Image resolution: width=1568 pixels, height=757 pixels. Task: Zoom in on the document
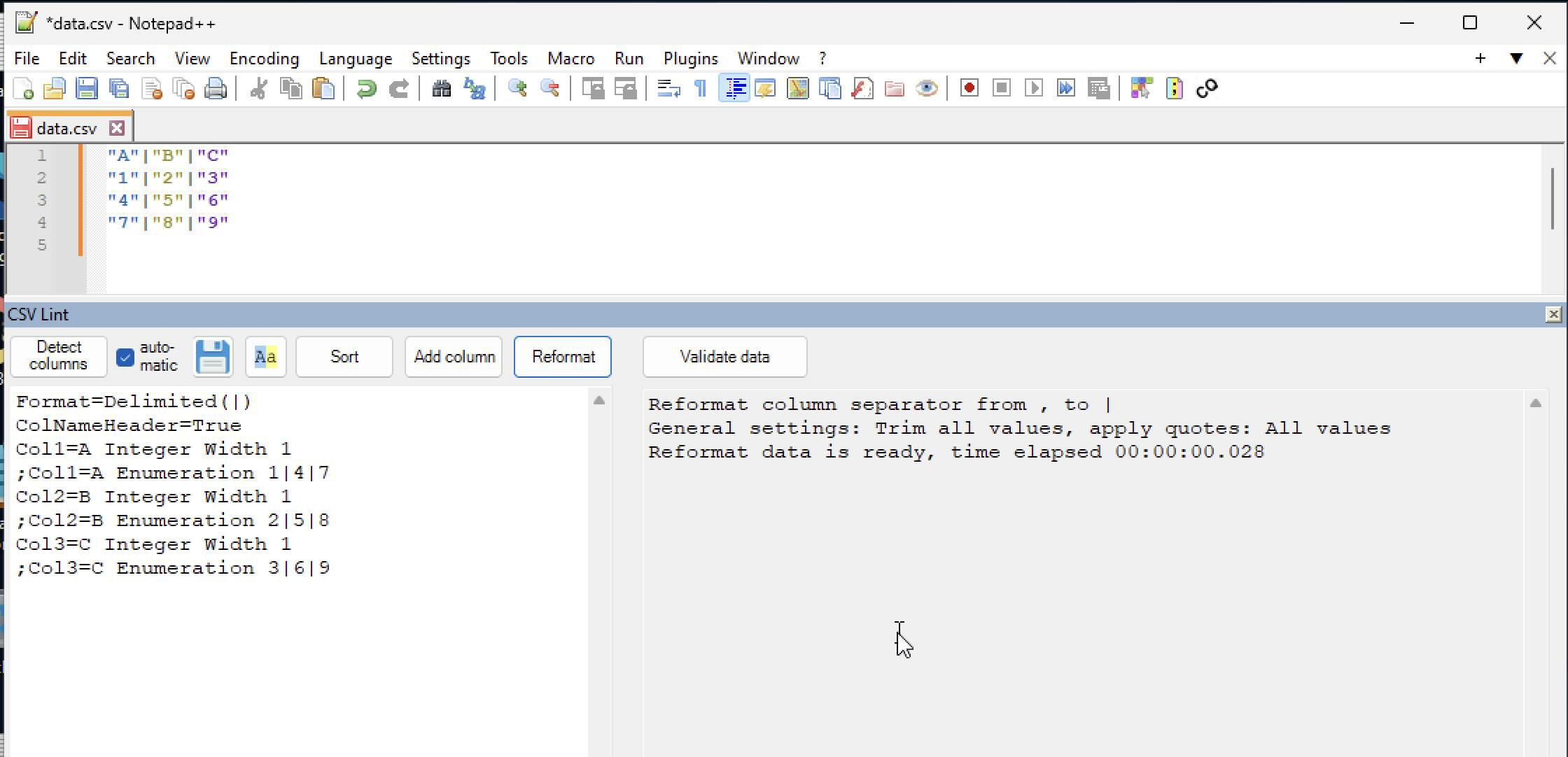click(x=519, y=88)
